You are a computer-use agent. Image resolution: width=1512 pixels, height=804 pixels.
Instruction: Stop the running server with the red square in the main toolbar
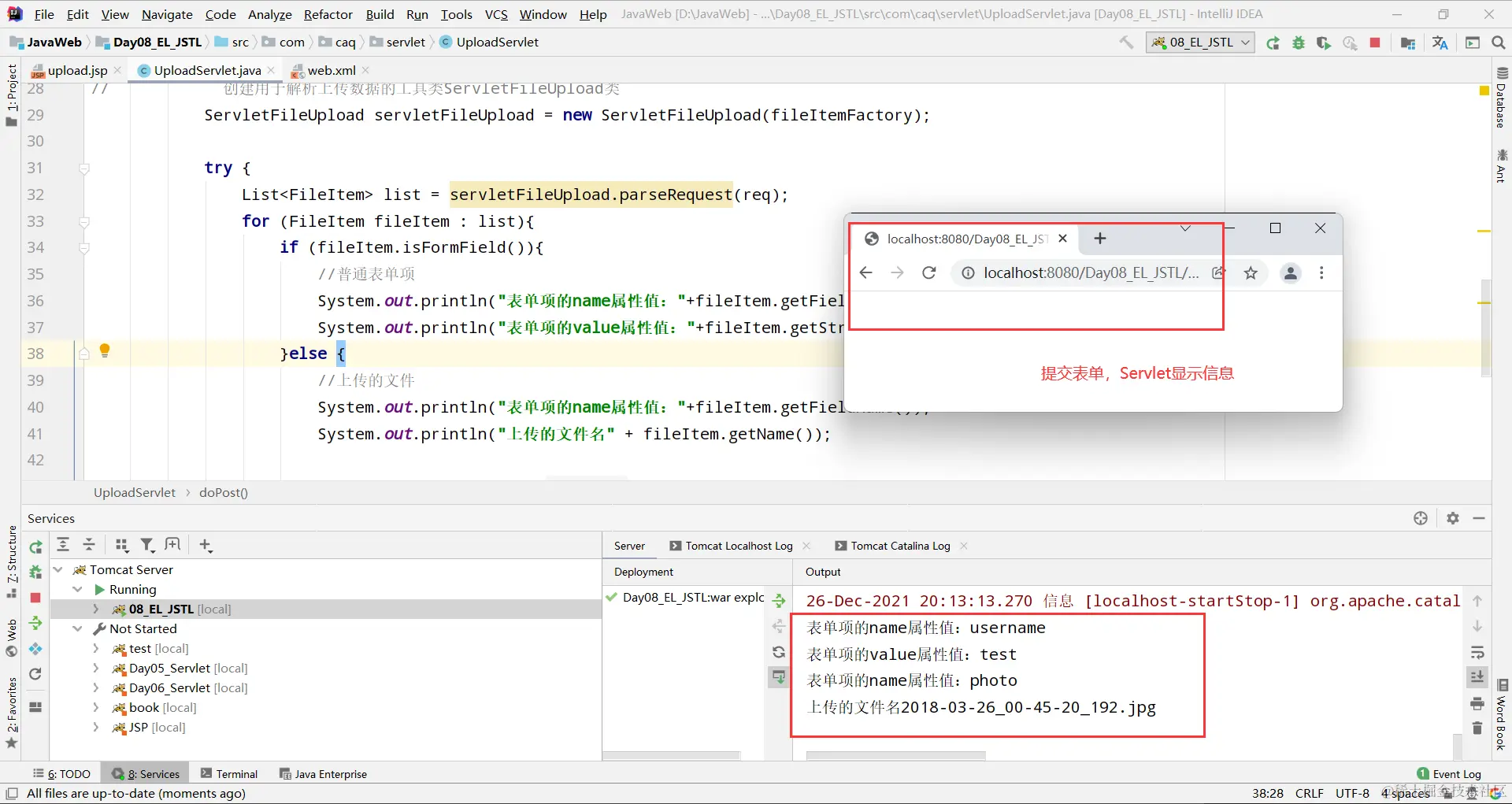tap(1375, 43)
